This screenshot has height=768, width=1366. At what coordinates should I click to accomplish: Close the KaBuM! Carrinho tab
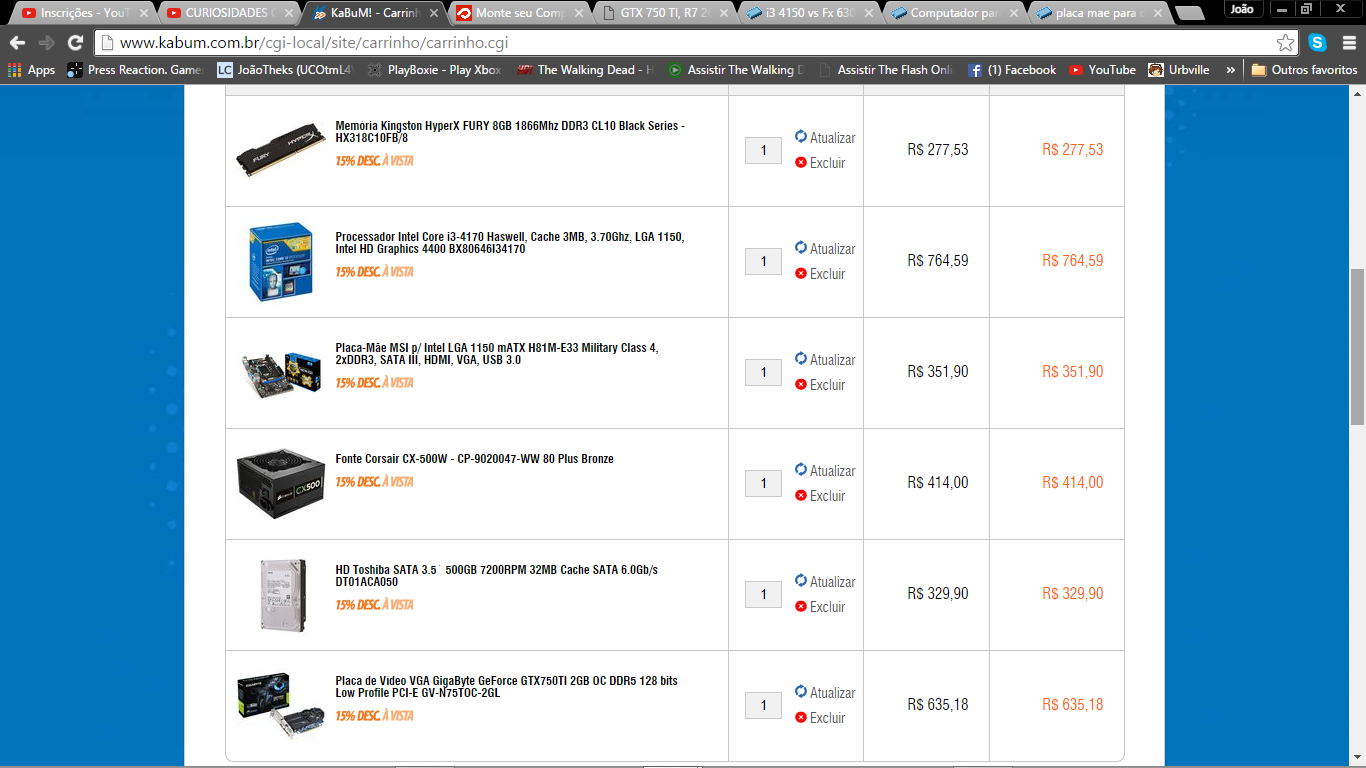click(x=434, y=13)
